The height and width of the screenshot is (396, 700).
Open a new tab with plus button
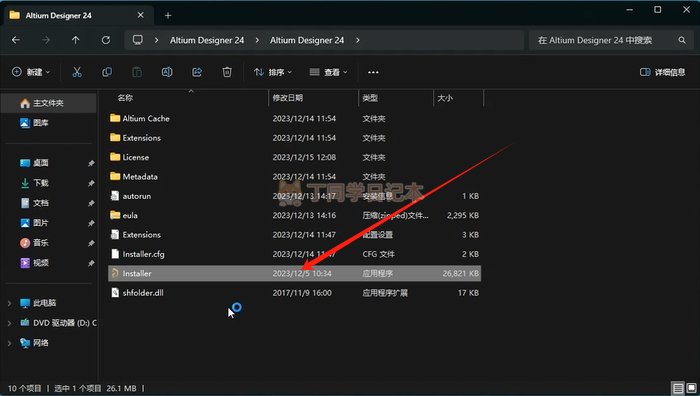pyautogui.click(x=168, y=16)
